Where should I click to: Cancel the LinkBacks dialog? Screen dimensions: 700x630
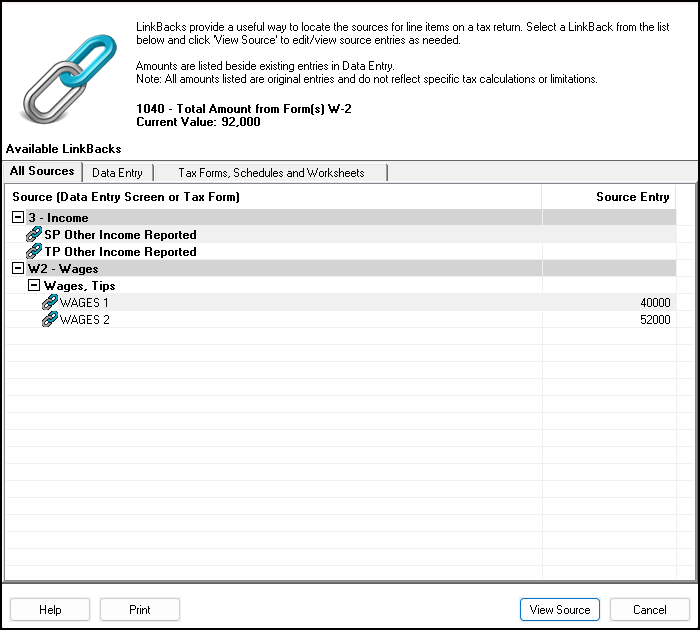click(x=649, y=609)
